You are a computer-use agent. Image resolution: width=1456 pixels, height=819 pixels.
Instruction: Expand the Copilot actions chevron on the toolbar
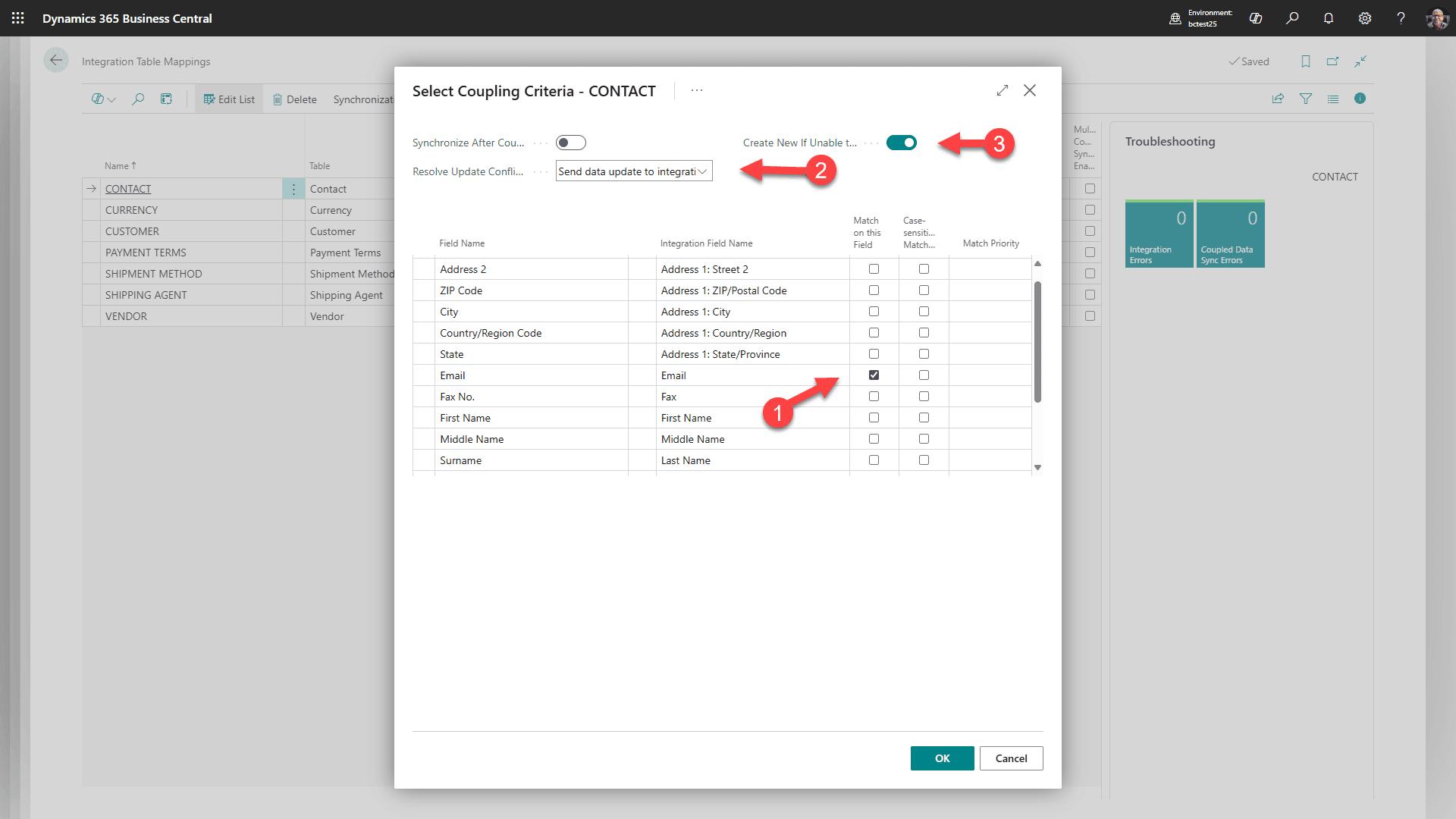pyautogui.click(x=111, y=99)
